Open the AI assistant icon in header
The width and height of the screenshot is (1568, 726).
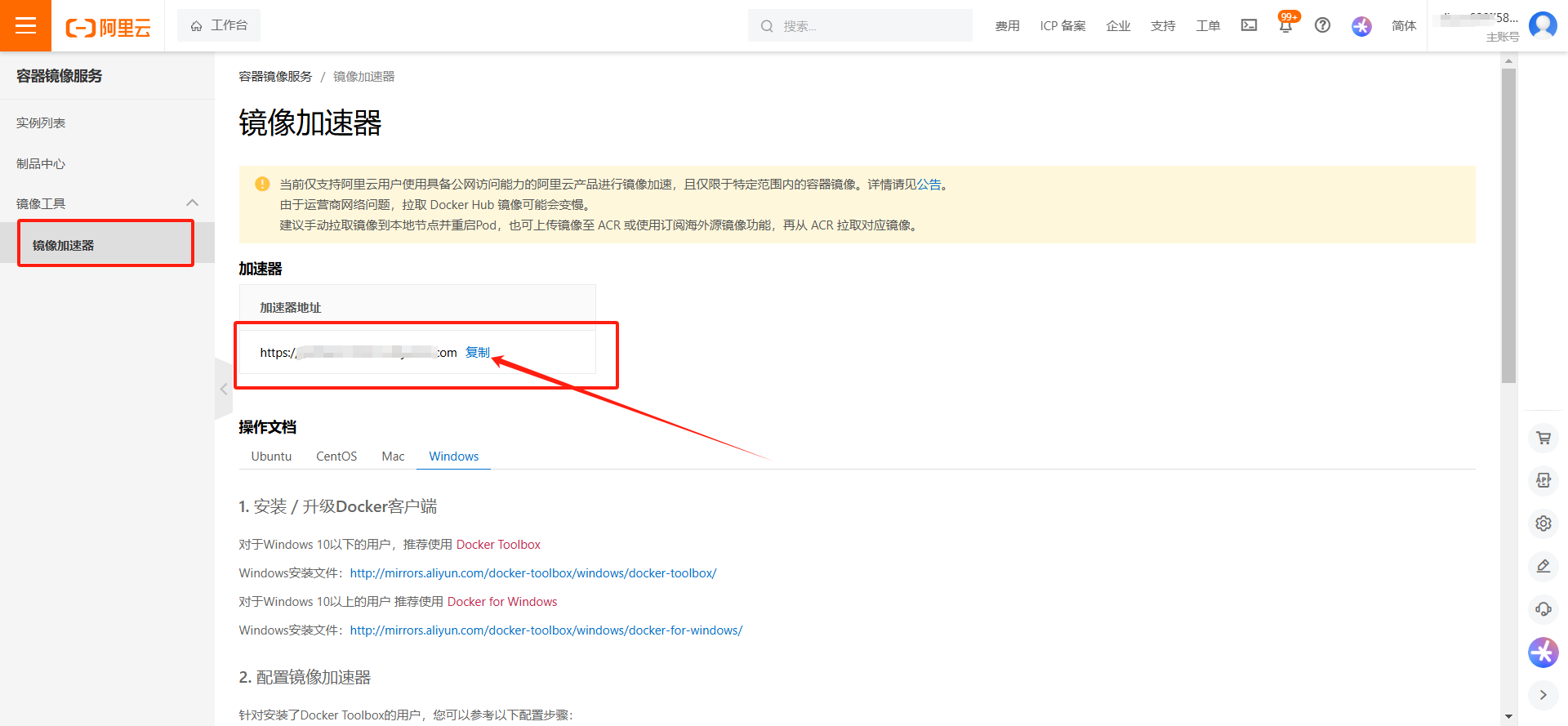(x=1361, y=26)
